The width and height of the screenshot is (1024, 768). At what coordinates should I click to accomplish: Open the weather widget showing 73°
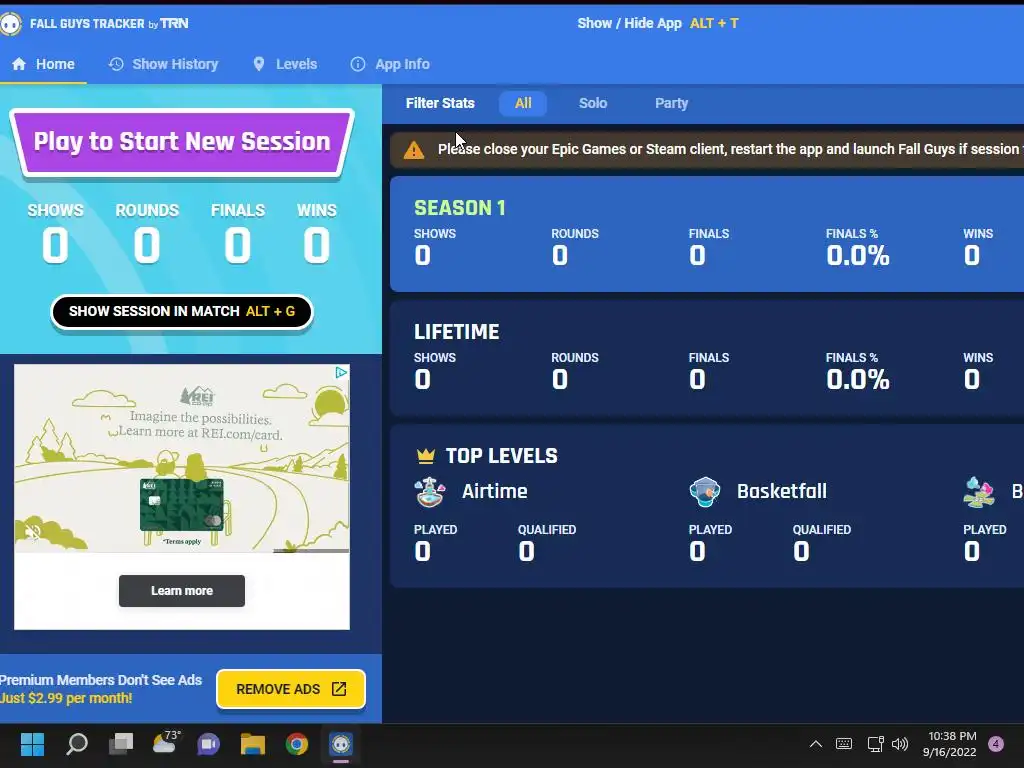(165, 743)
